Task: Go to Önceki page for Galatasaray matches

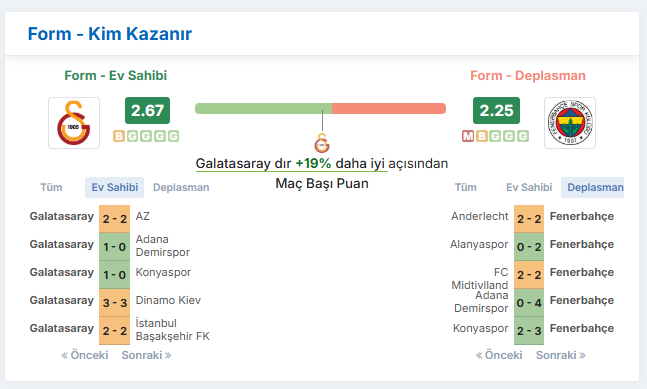Action: point(85,355)
